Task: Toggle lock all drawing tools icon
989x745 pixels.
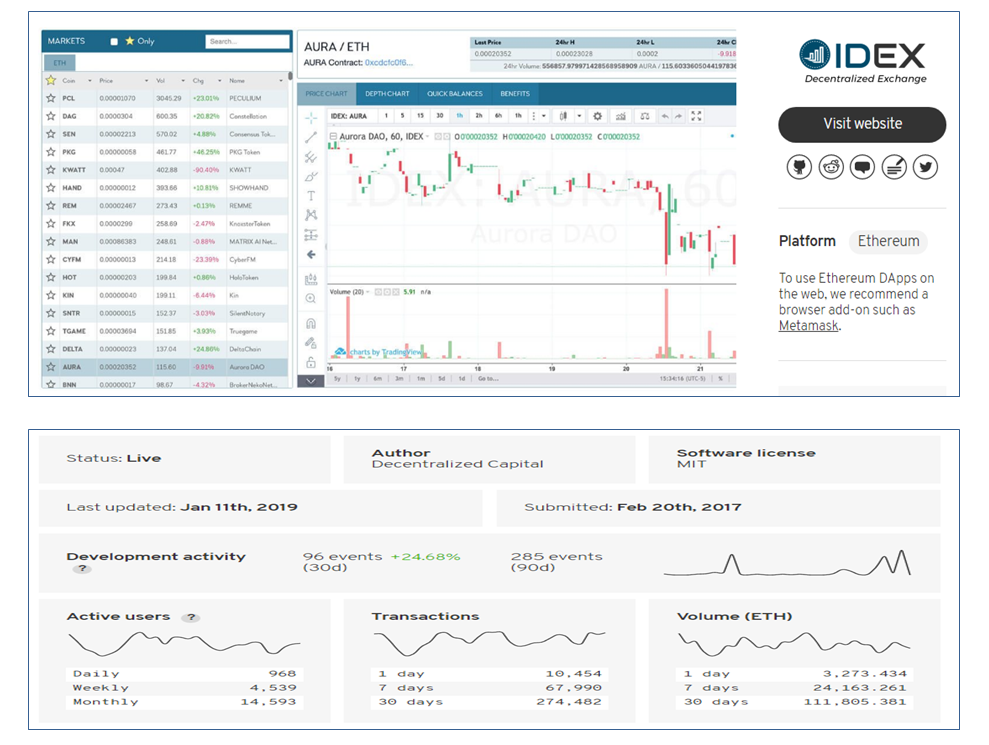Action: (x=311, y=363)
